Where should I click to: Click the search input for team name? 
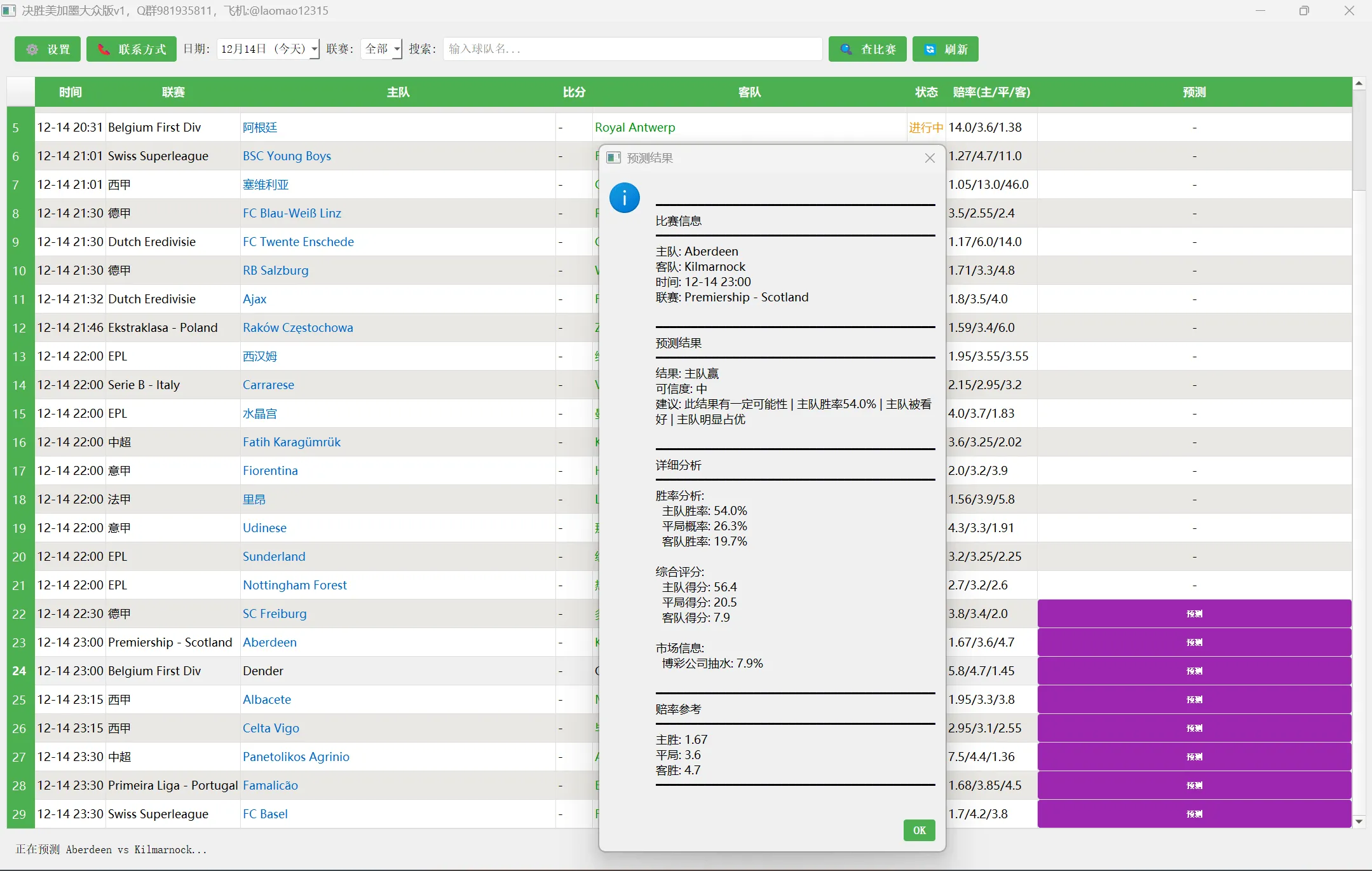632,50
